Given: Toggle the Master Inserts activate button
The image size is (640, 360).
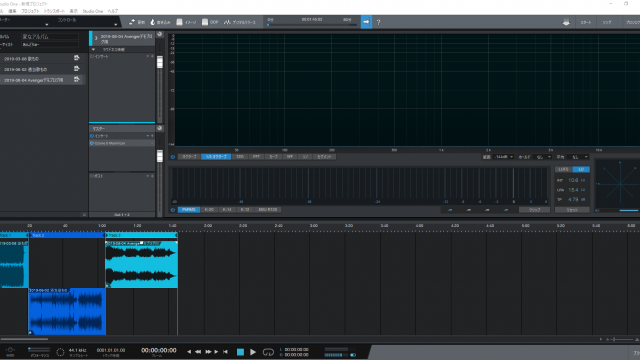Looking at the screenshot, I should pyautogui.click(x=92, y=136).
